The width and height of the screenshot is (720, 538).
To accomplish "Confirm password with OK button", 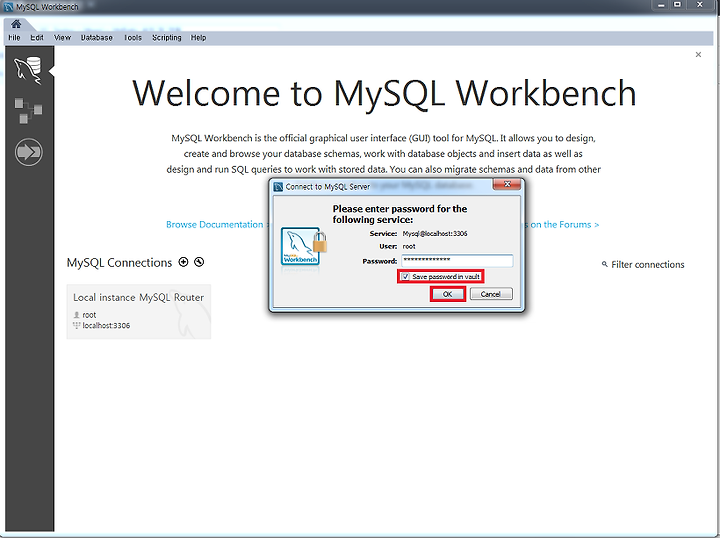I will [448, 294].
